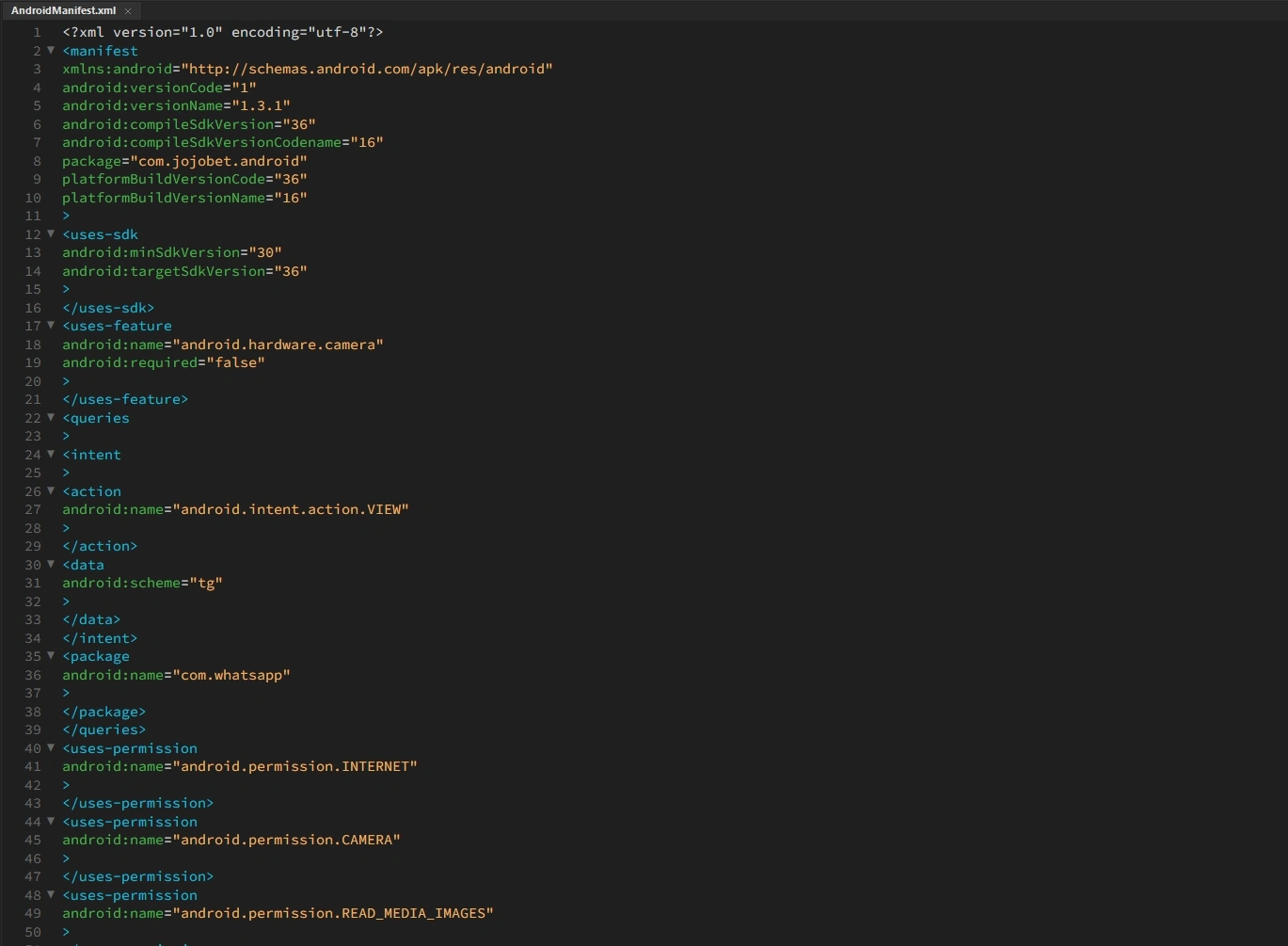Click android.hardware.camera name attribute line
The image size is (1288, 946).
[x=223, y=345]
